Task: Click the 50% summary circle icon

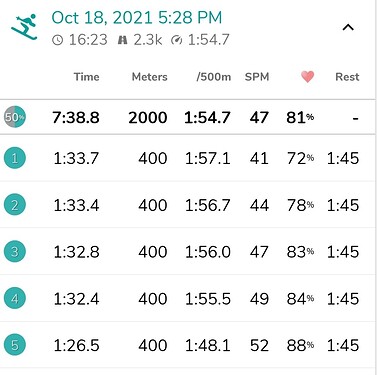Action: [x=15, y=117]
